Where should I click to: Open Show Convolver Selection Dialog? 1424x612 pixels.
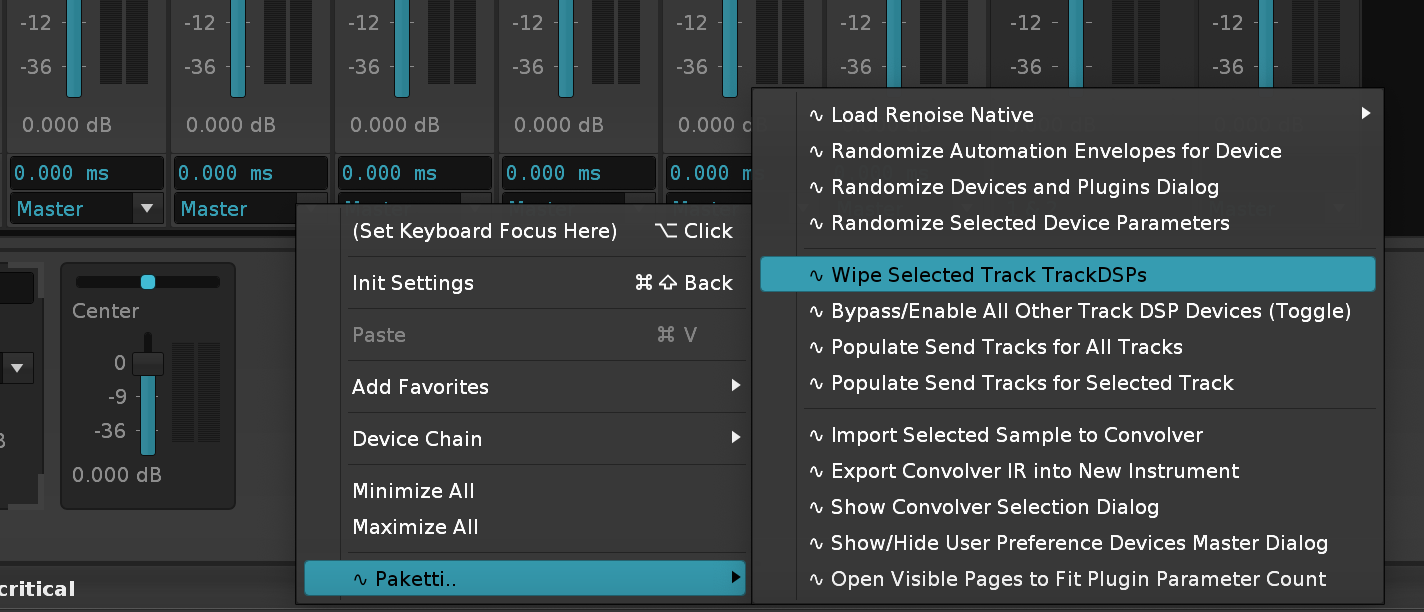coord(995,507)
